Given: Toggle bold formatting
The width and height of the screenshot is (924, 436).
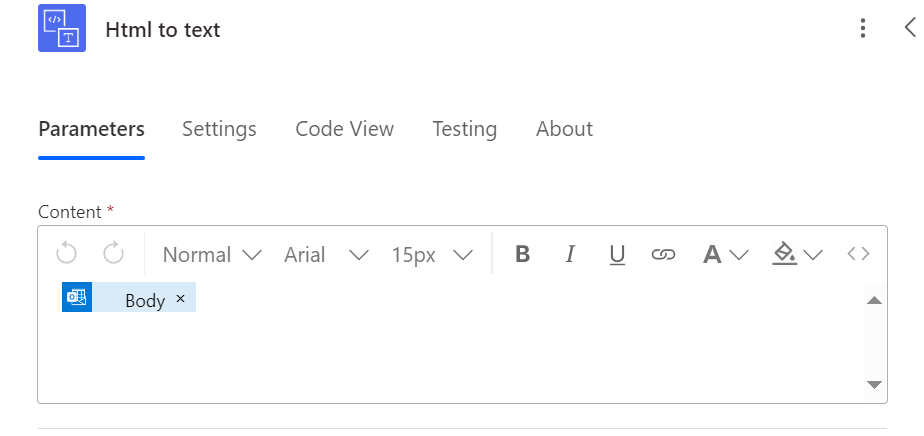Looking at the screenshot, I should point(522,254).
